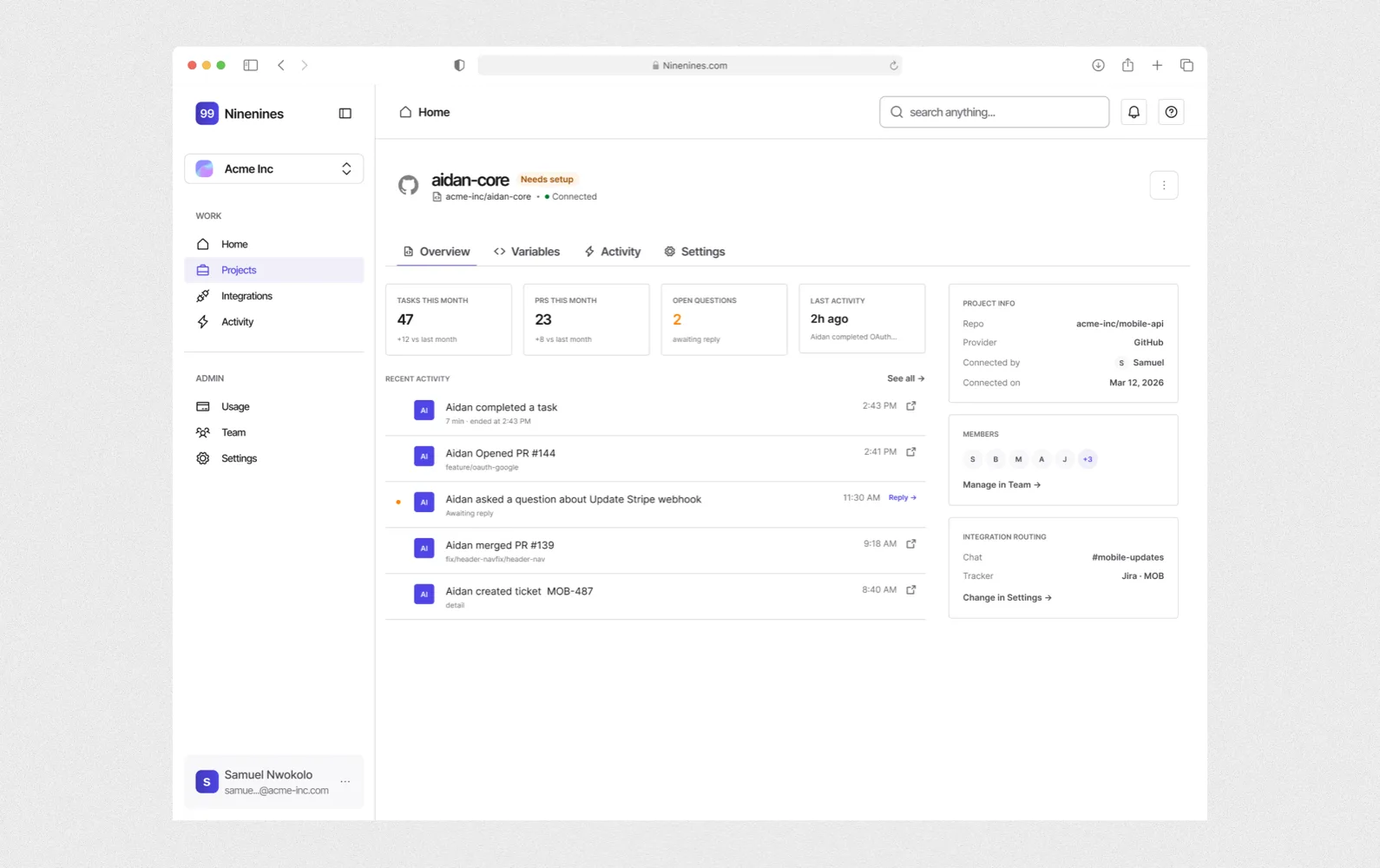Click the search anything field
This screenshot has height=868, width=1380.
(994, 112)
